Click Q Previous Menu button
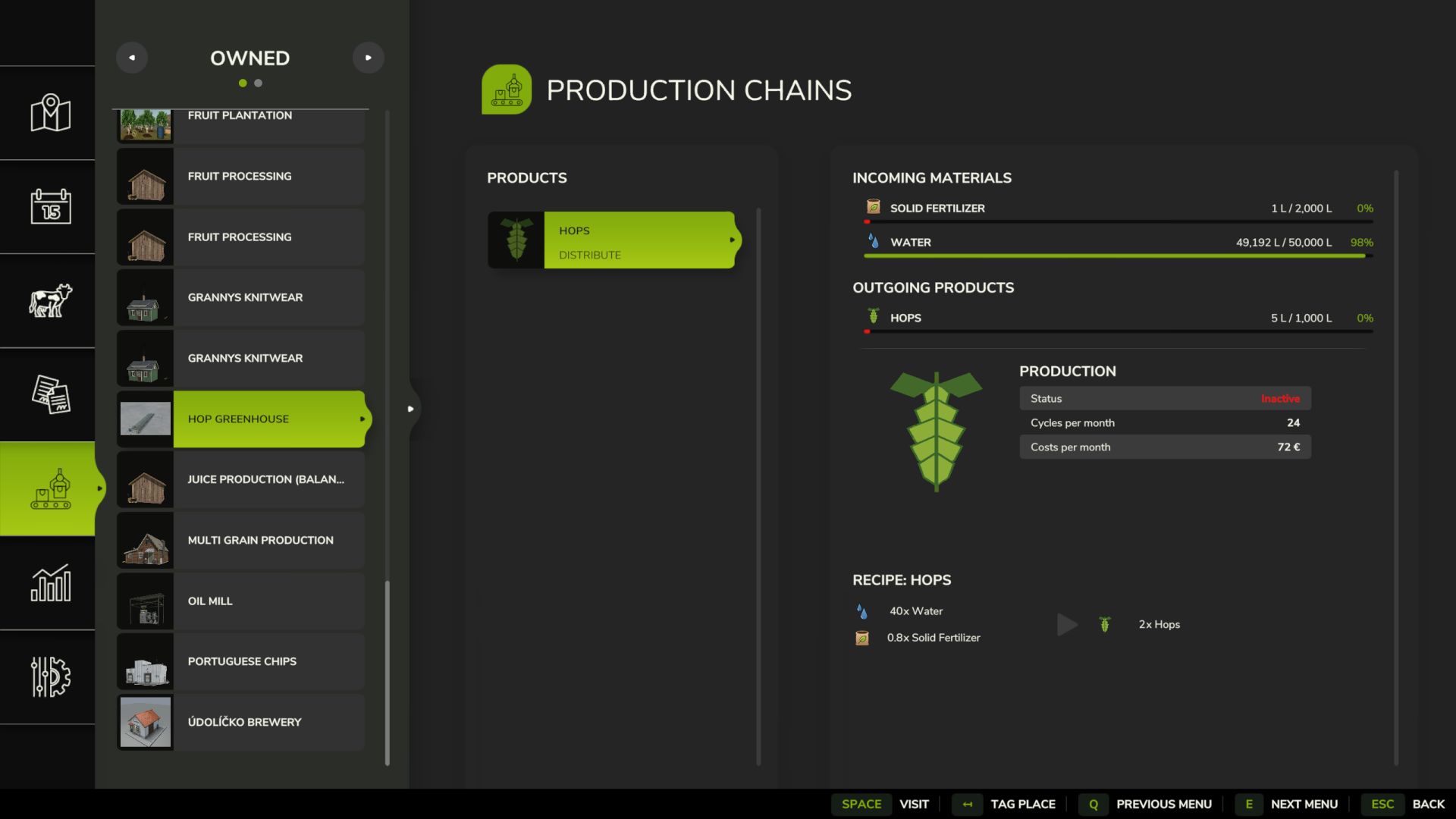Viewport: 1456px width, 819px height. (x=1146, y=804)
